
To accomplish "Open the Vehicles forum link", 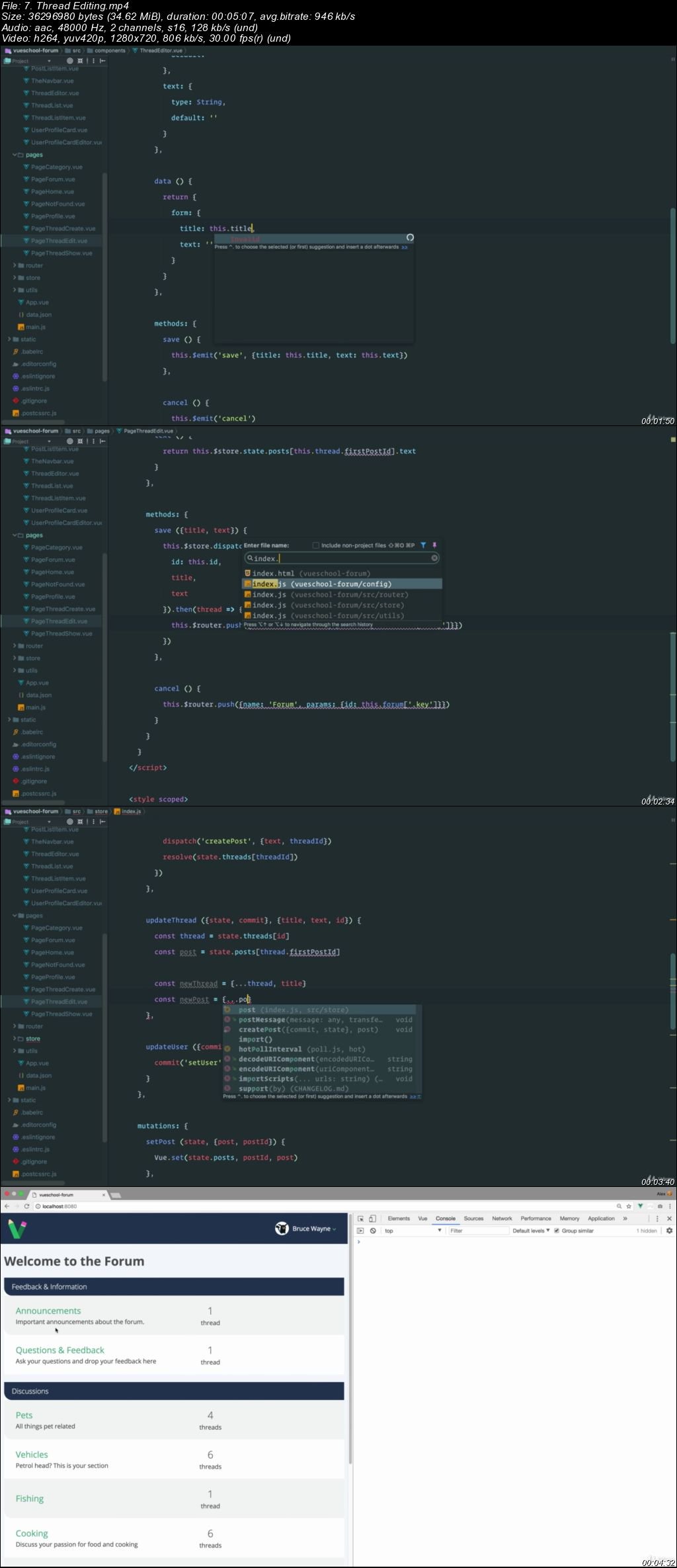I will [x=32, y=1455].
